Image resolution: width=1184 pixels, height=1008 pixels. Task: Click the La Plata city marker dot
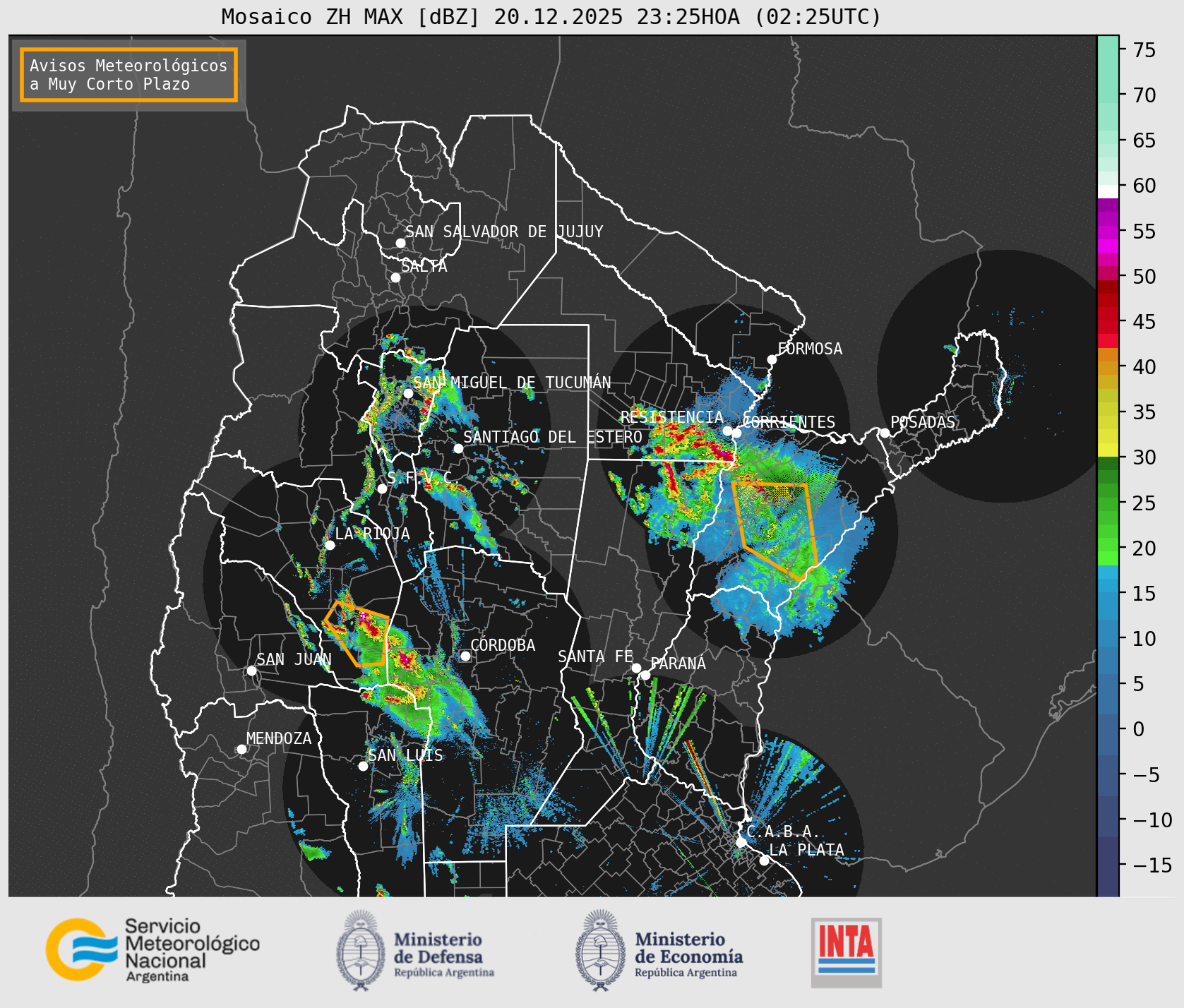(x=764, y=860)
